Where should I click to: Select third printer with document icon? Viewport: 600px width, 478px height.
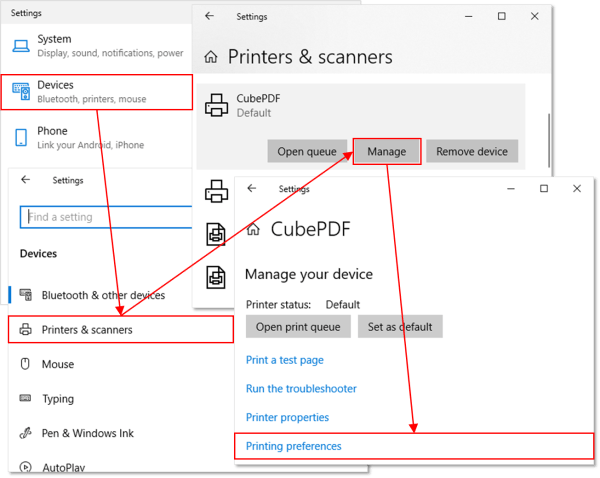coord(216,234)
